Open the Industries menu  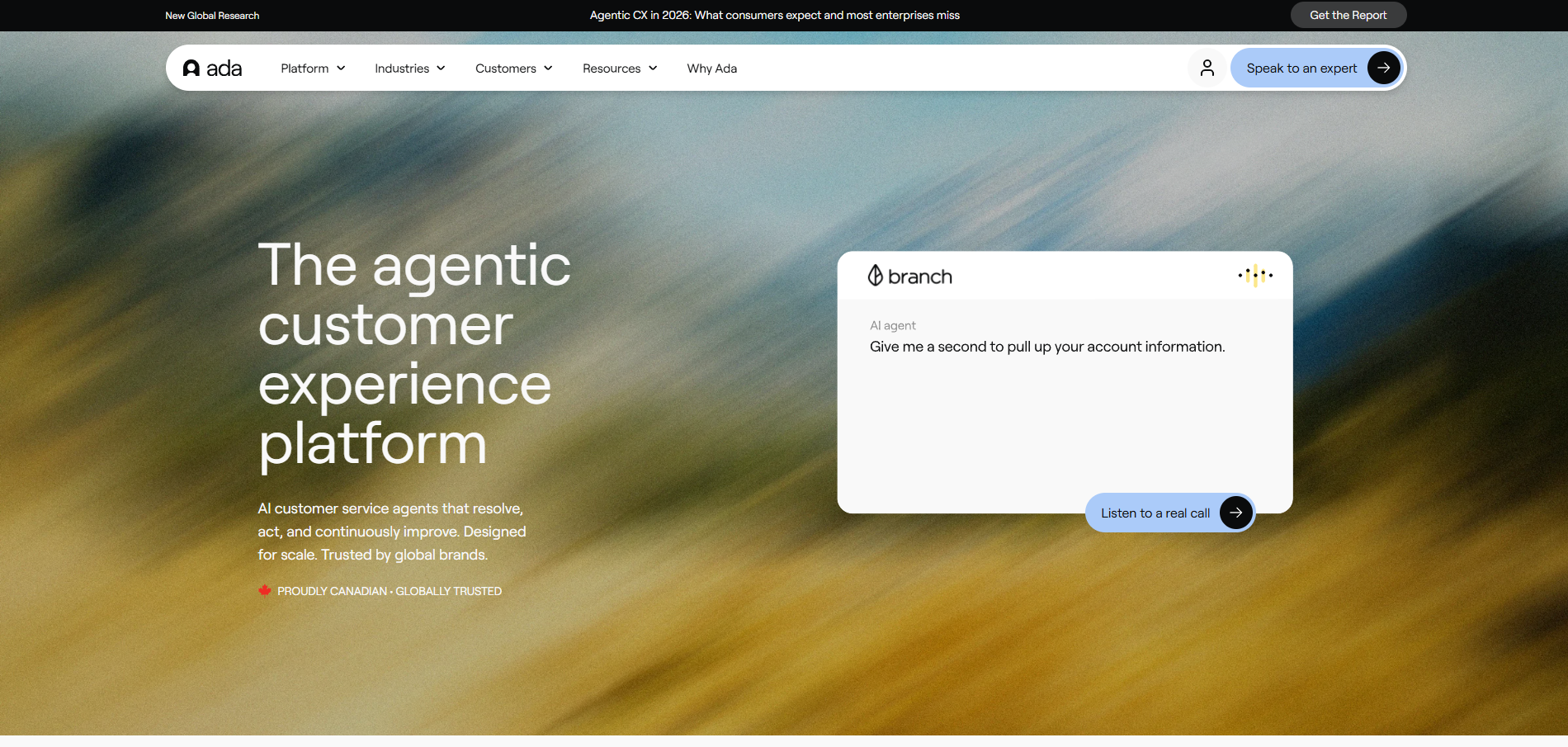(x=410, y=69)
